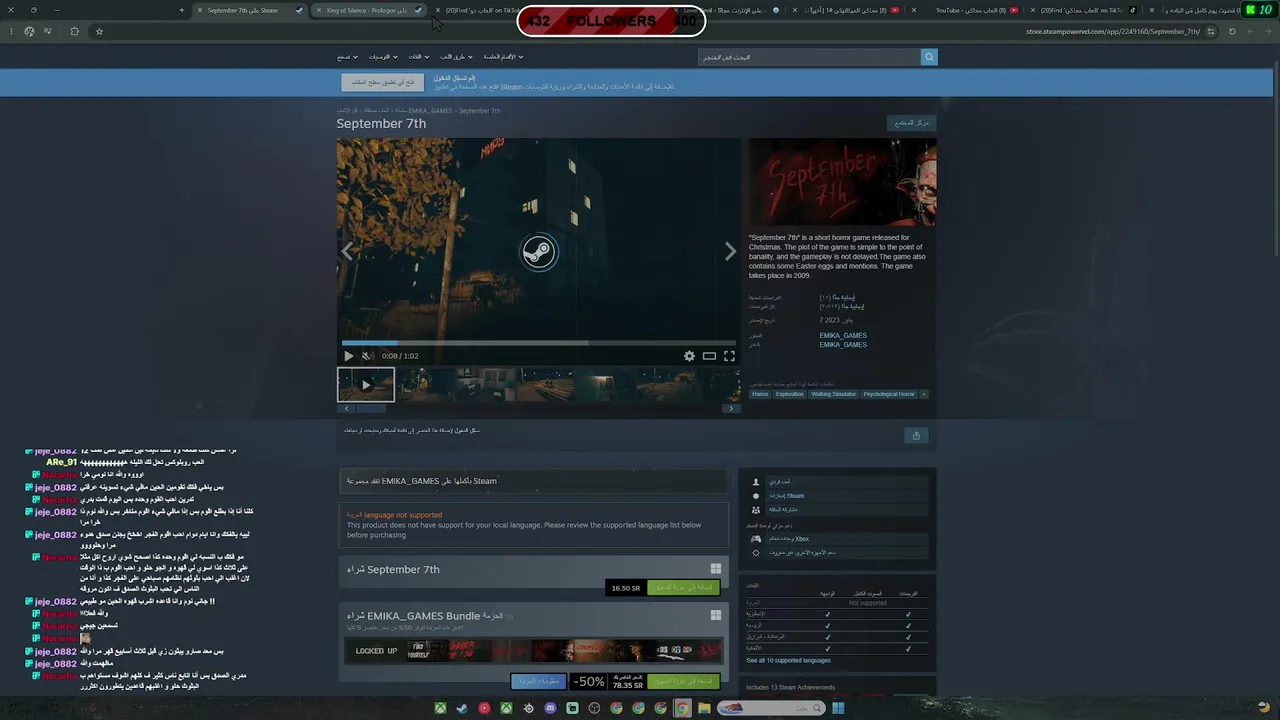This screenshot has height=720, width=1280.
Task: Reload the page
Action: [x=1232, y=31]
